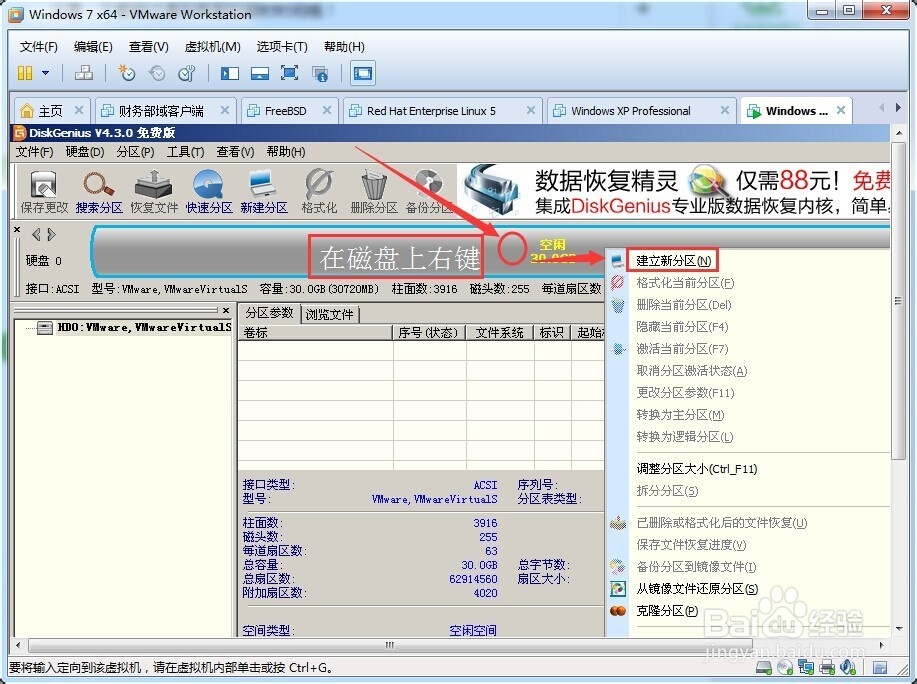Image resolution: width=917 pixels, height=684 pixels.
Task: Click the VMware full screen icon
Action: 289,73
